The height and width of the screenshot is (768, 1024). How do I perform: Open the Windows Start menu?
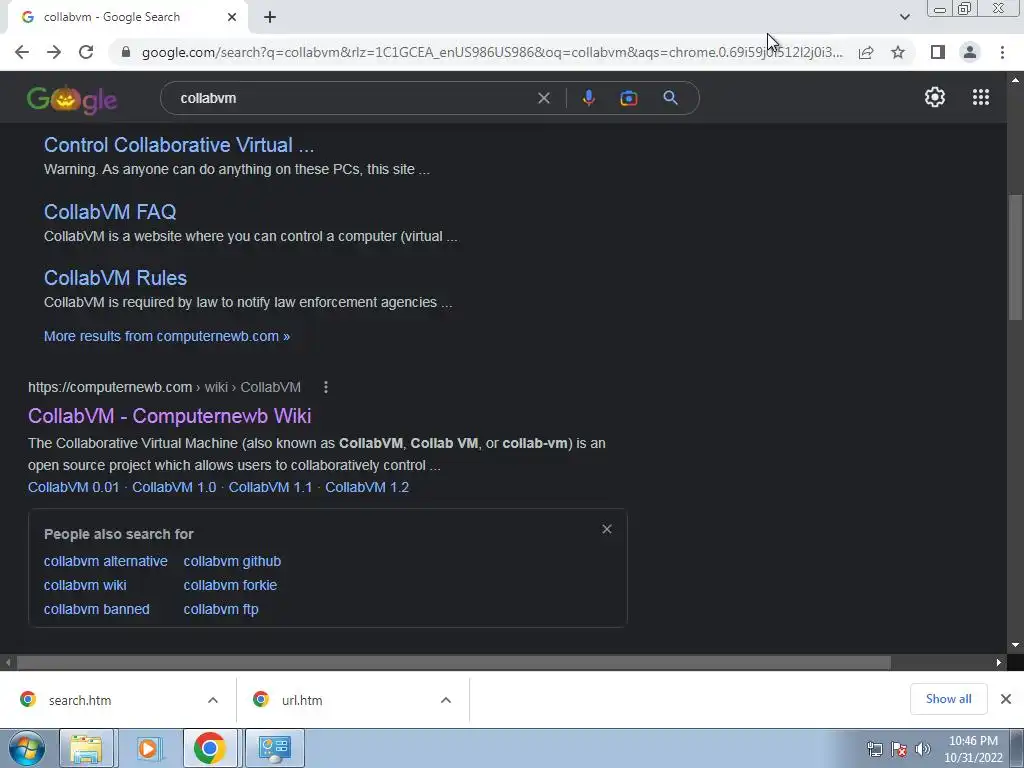pos(26,748)
